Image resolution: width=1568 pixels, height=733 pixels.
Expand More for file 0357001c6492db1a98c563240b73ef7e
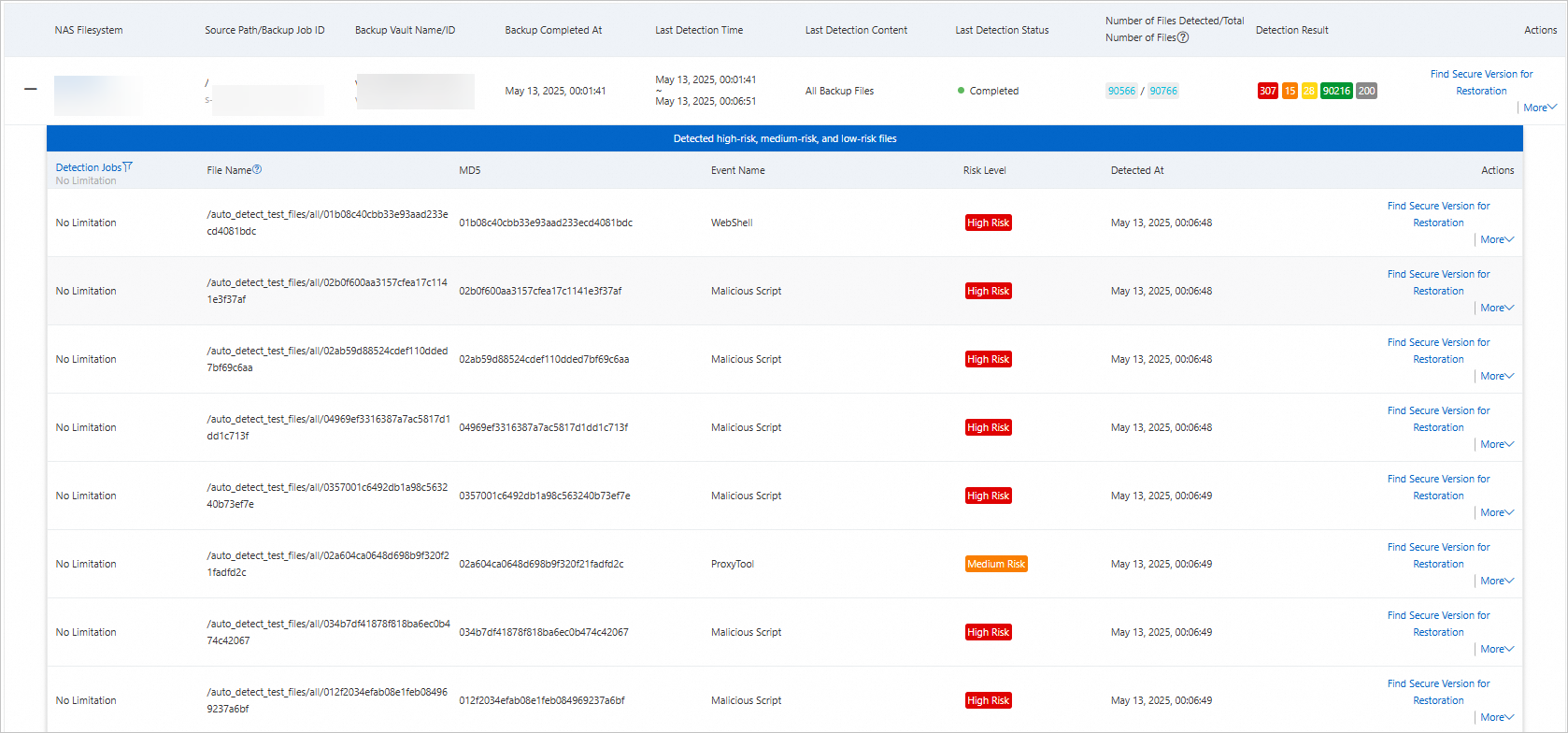tap(1497, 512)
